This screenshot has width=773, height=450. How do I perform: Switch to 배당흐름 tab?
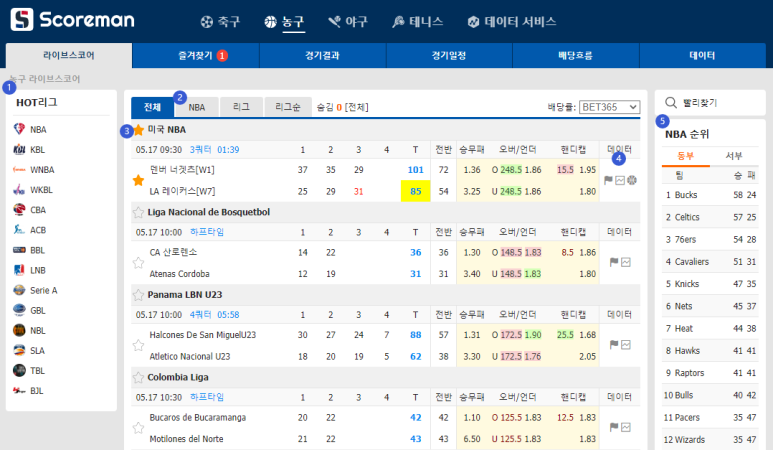click(576, 55)
